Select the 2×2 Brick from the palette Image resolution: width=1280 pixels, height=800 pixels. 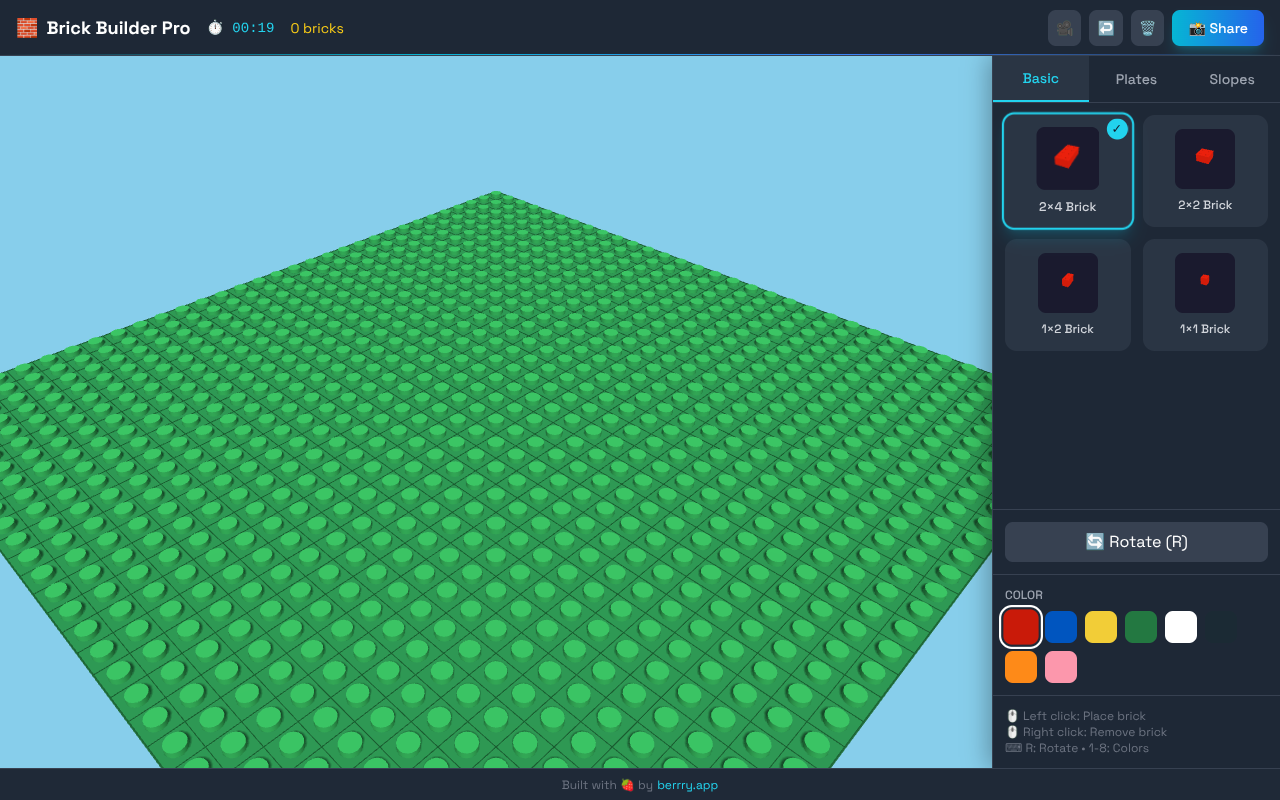pyautogui.click(x=1204, y=170)
